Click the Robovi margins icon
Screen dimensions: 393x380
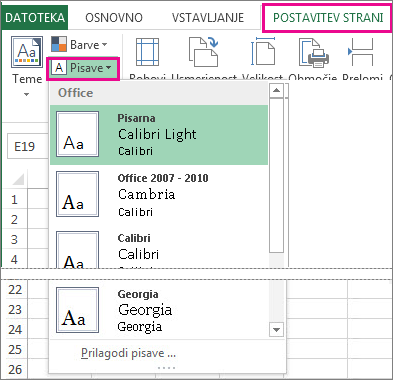pyautogui.click(x=147, y=52)
